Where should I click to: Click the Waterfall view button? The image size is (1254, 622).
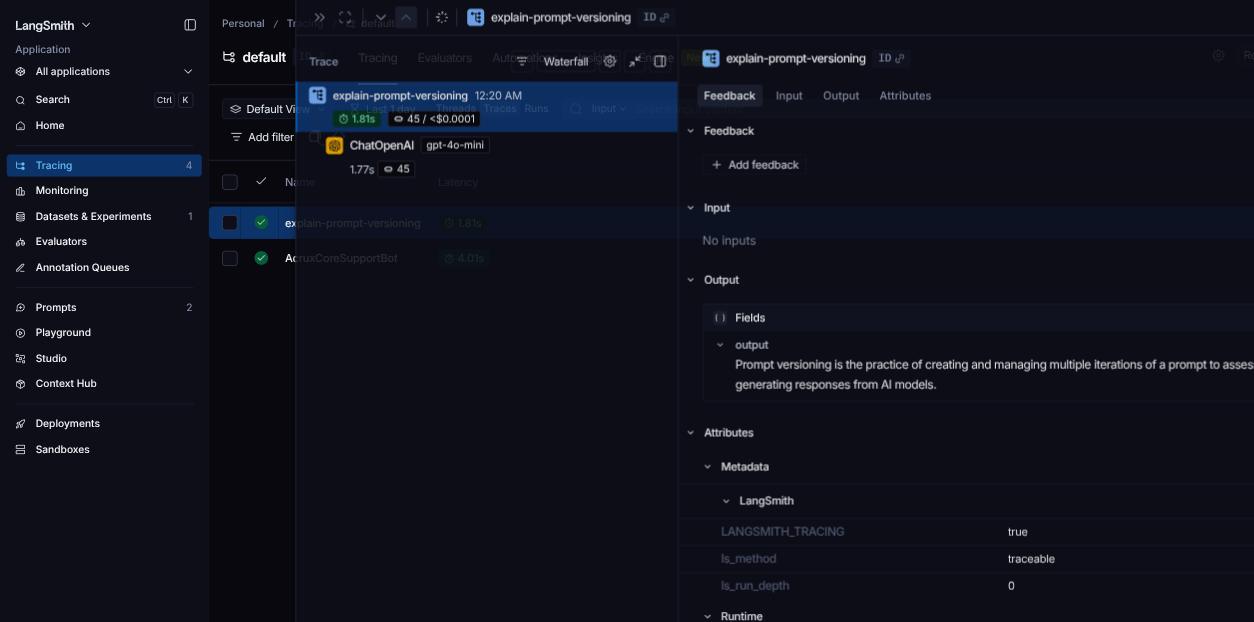566,61
